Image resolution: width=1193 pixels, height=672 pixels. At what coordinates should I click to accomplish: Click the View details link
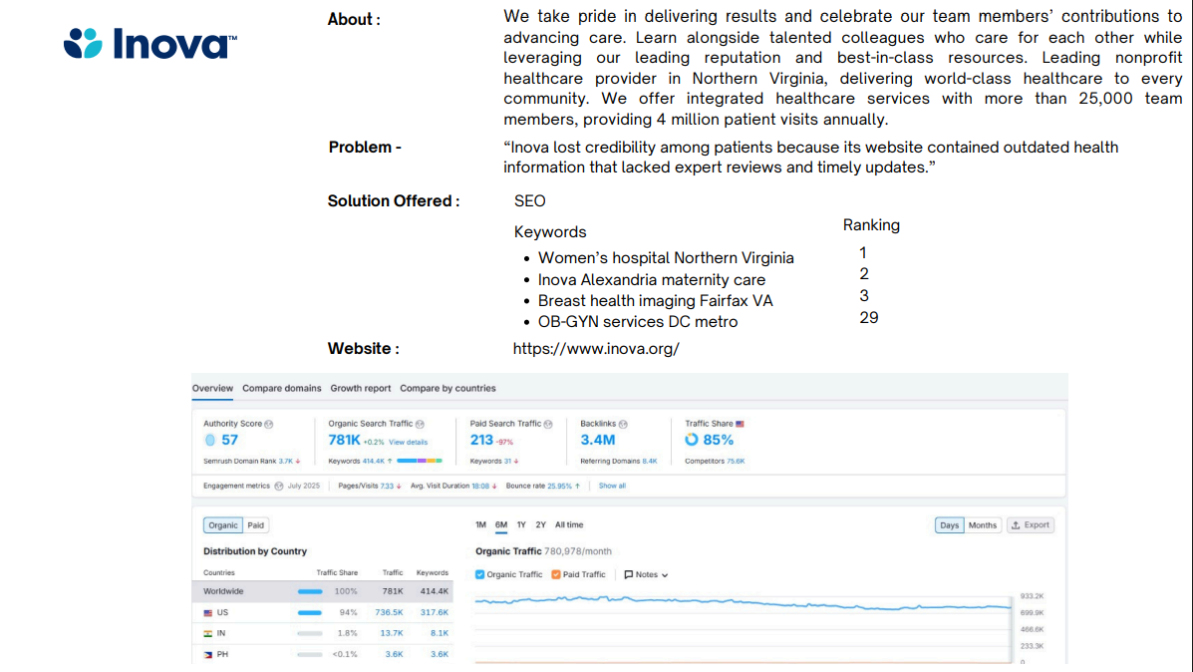[x=408, y=442]
